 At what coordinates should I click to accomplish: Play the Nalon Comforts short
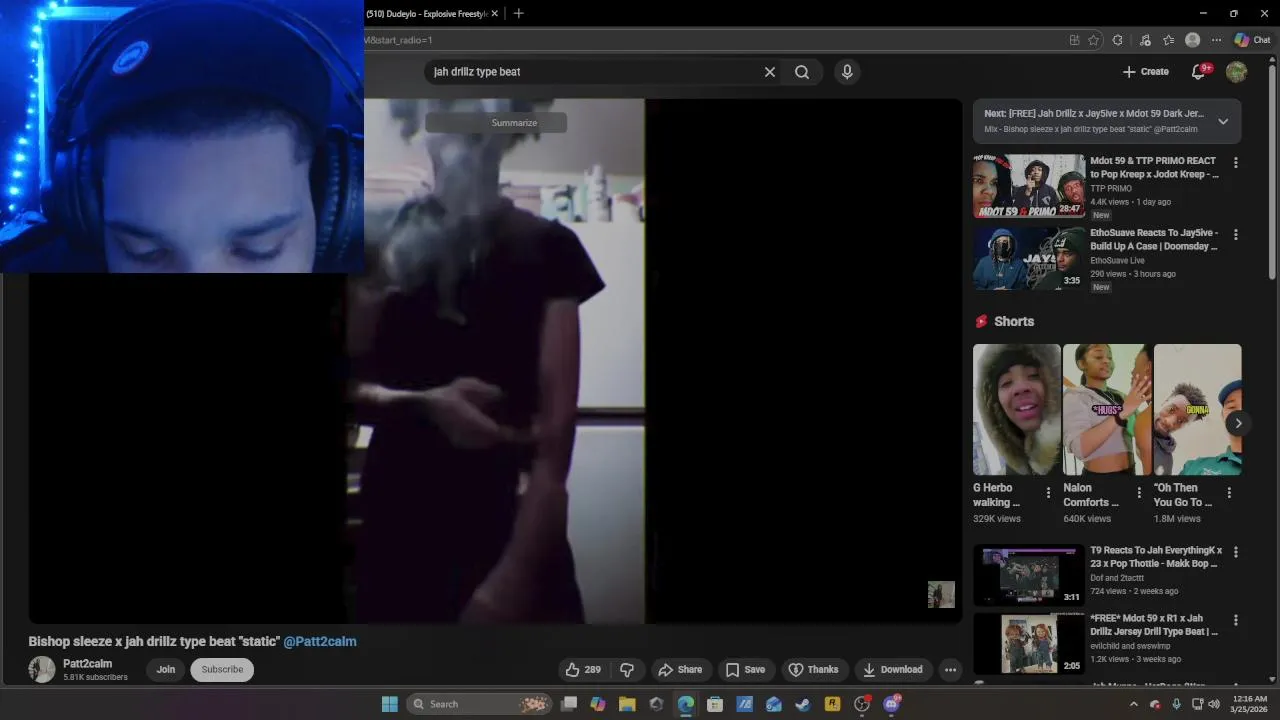click(x=1107, y=410)
